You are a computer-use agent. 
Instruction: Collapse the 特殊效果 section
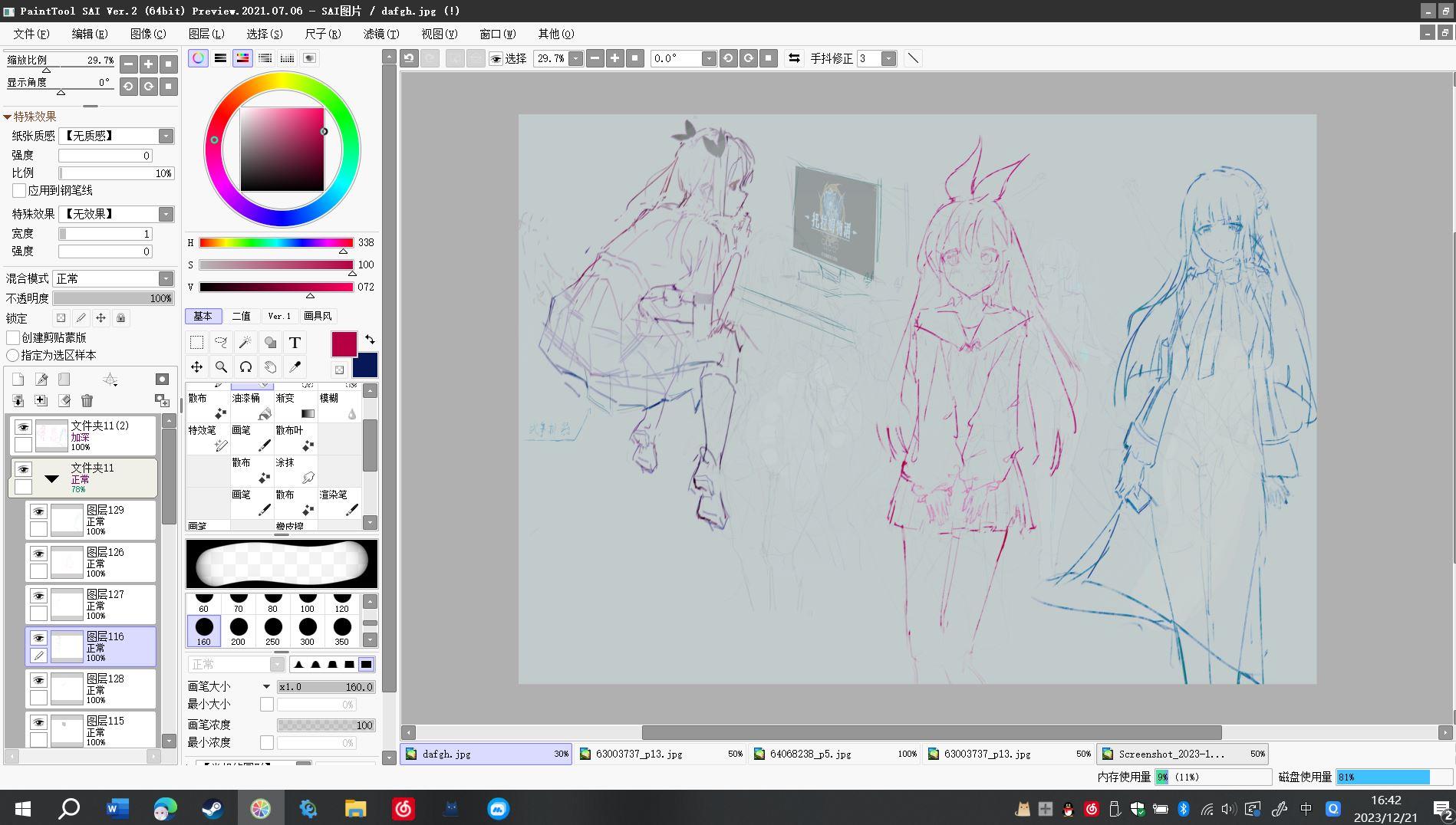point(8,117)
